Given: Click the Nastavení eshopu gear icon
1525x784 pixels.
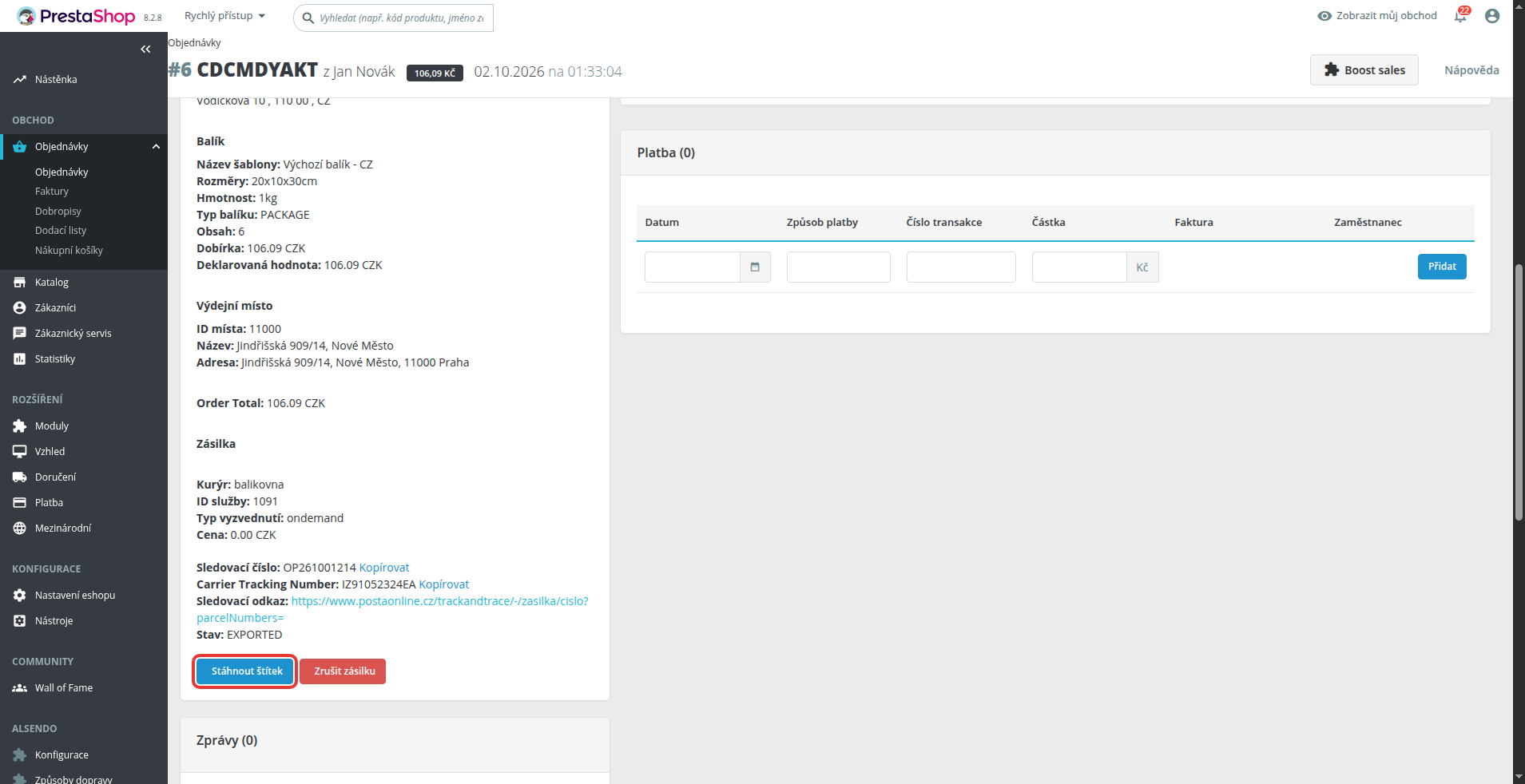Looking at the screenshot, I should (x=20, y=596).
